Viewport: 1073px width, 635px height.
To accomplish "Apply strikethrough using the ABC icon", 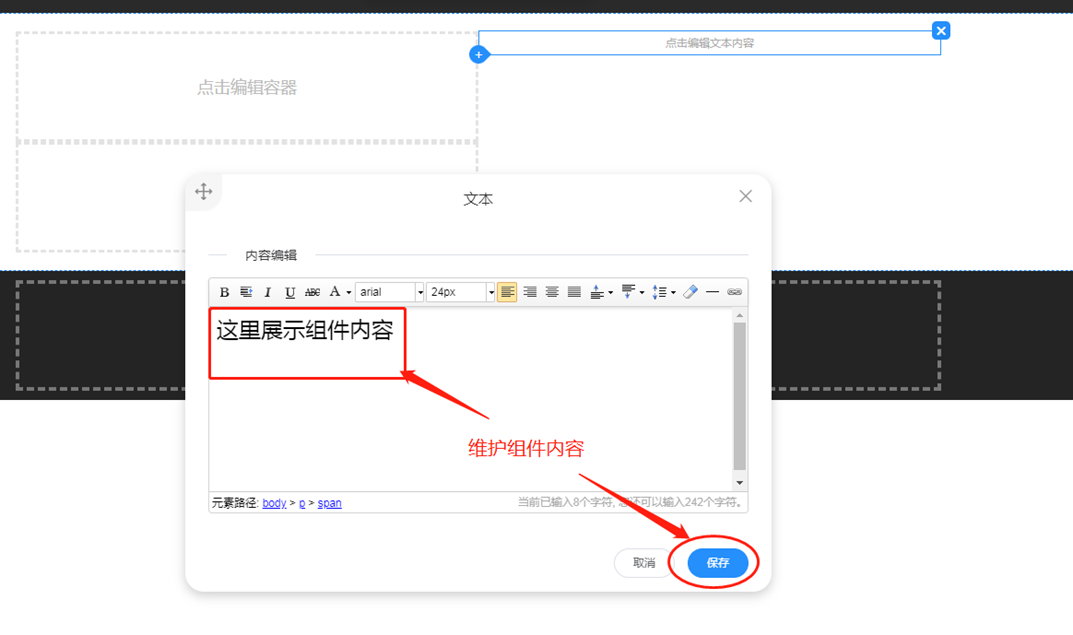I will [312, 292].
